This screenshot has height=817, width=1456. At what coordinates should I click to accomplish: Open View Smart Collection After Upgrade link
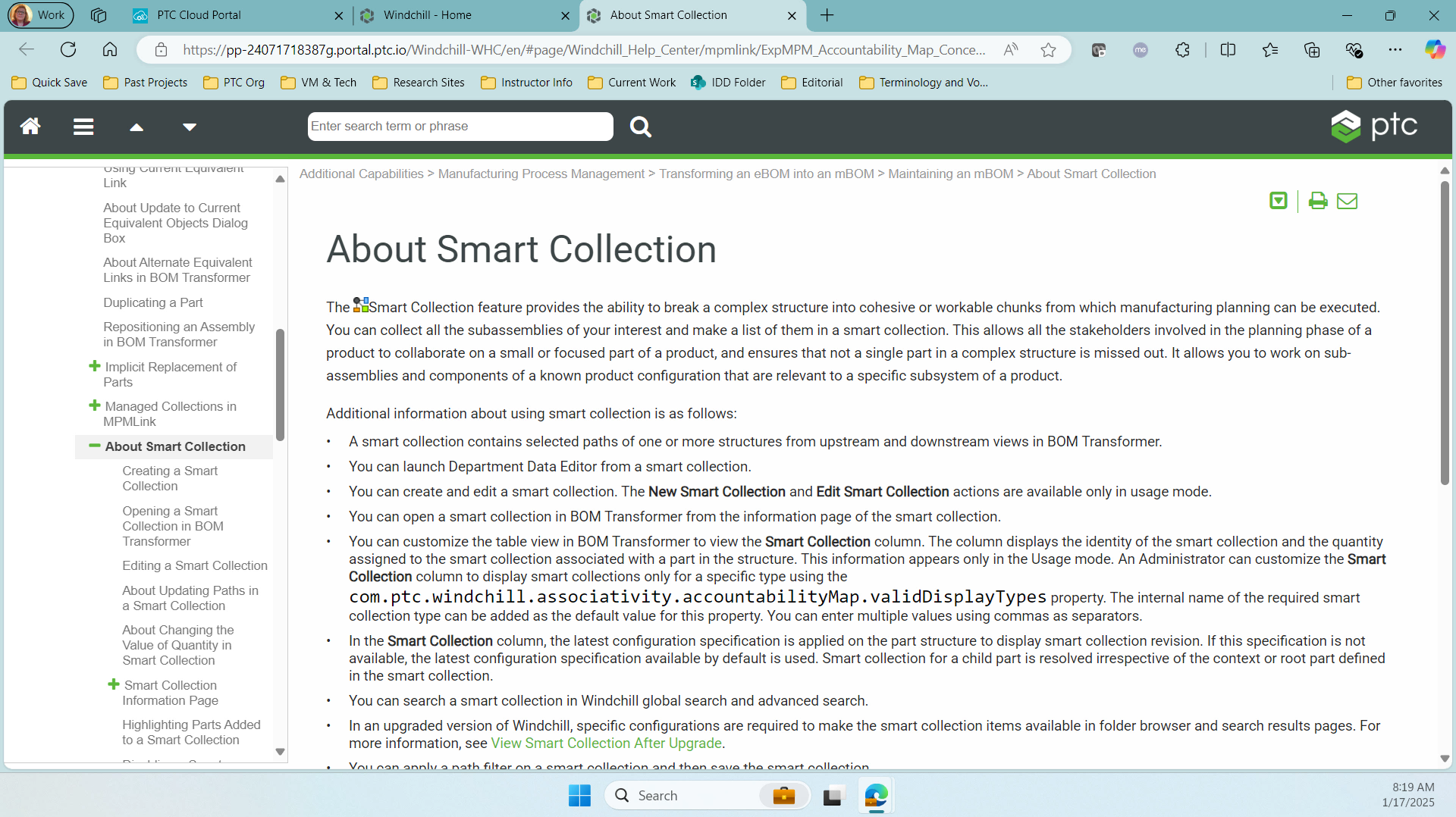pyautogui.click(x=606, y=743)
